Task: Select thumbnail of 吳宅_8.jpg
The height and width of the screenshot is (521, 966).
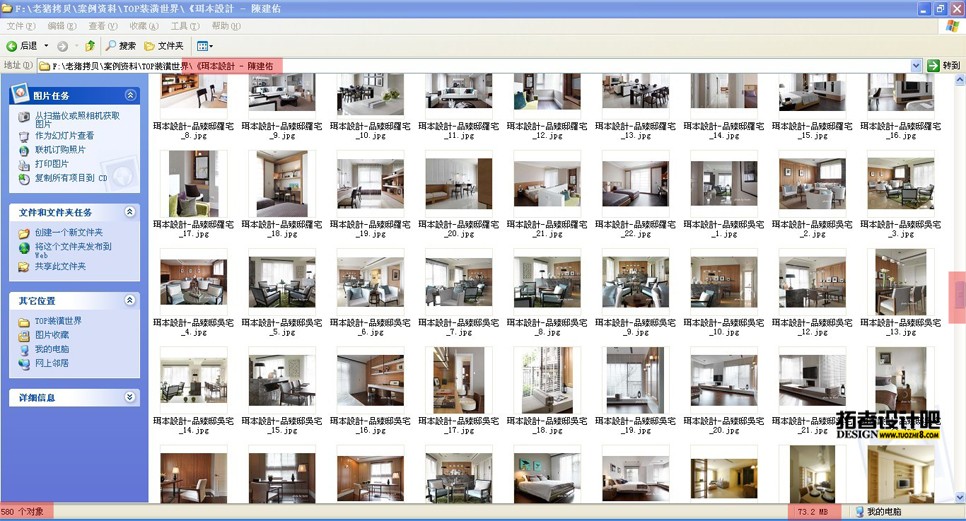Action: click(x=547, y=282)
